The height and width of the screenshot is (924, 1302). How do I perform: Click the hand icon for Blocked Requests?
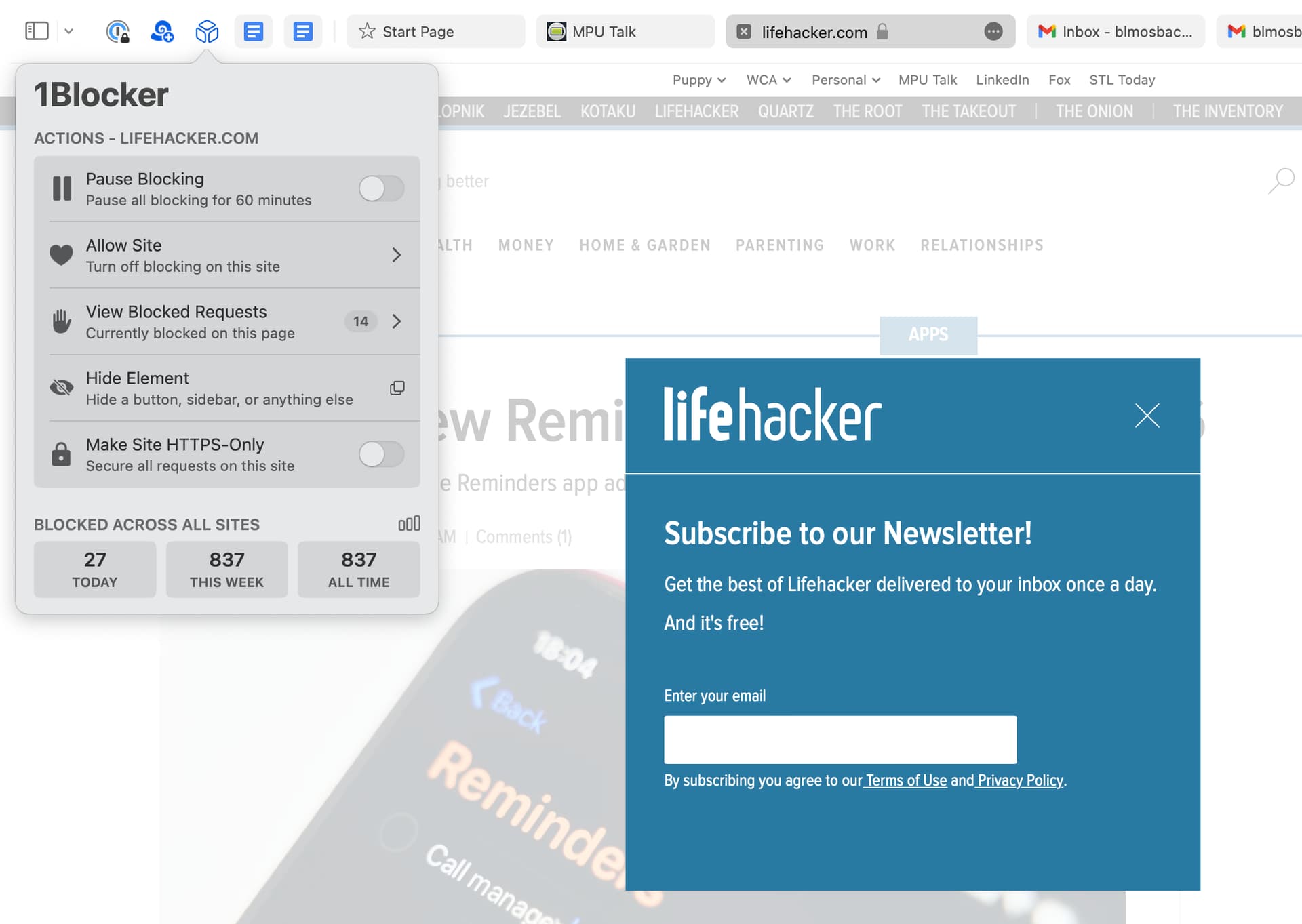[x=62, y=321]
